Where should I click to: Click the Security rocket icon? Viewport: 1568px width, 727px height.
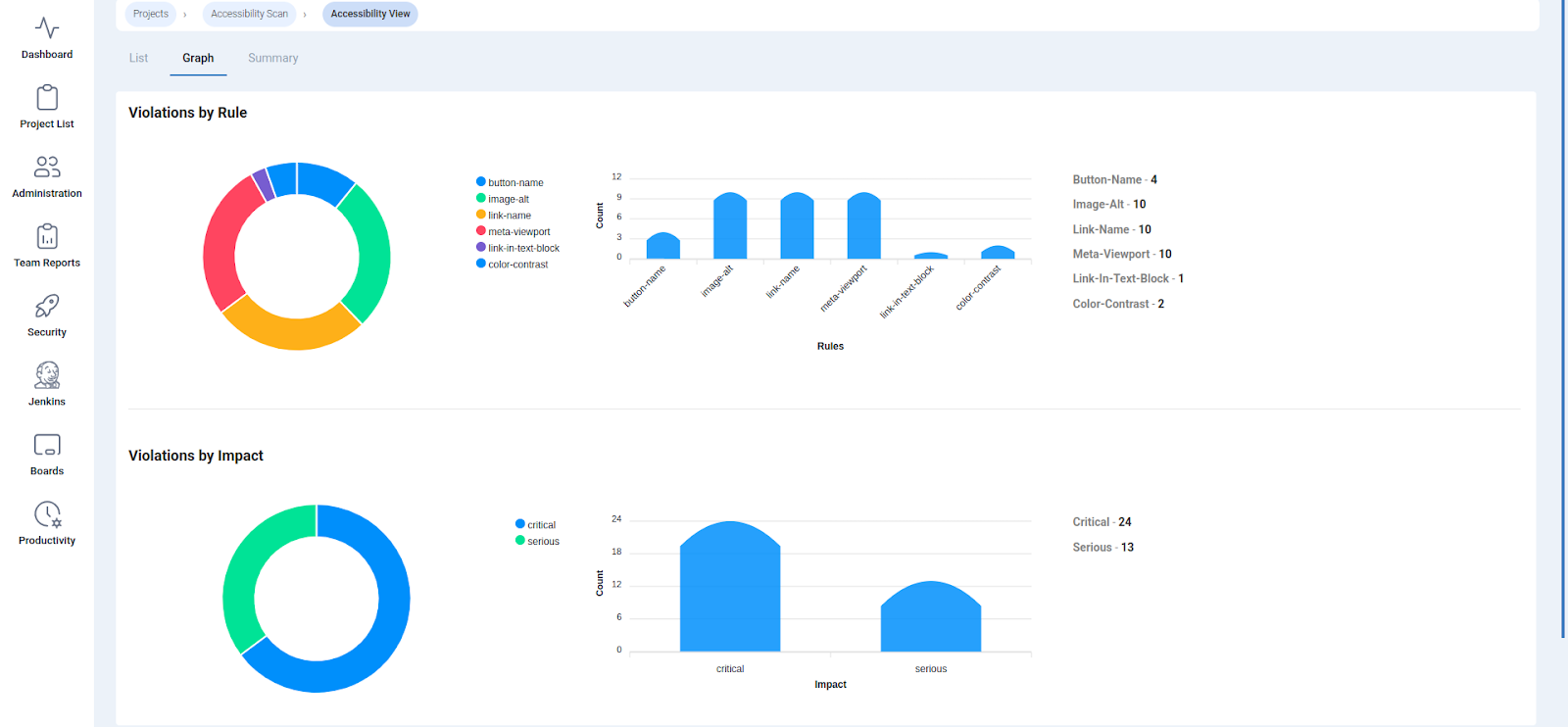coord(47,307)
